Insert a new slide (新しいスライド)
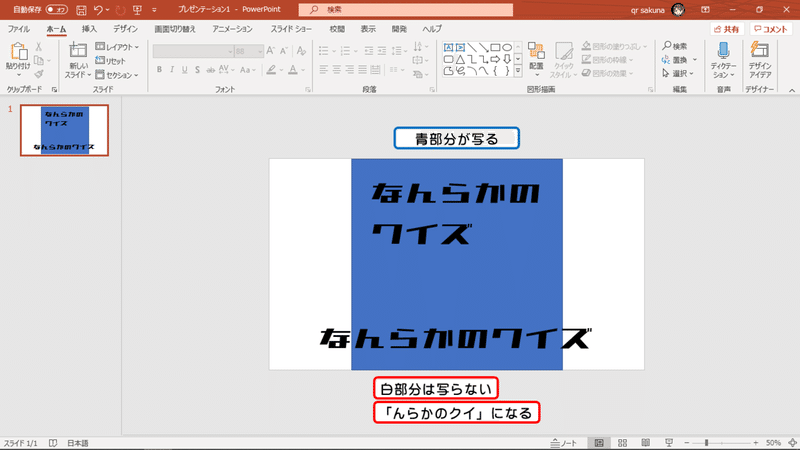This screenshot has height=450, width=800. 78,61
